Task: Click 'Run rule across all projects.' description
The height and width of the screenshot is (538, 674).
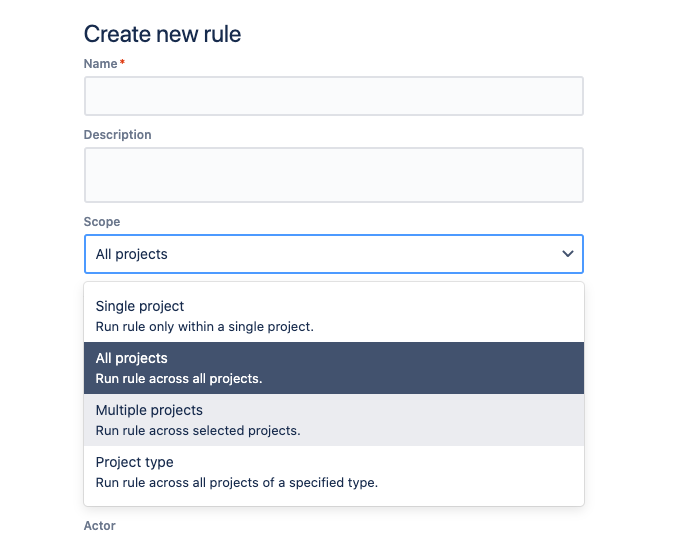Action: (x=179, y=379)
